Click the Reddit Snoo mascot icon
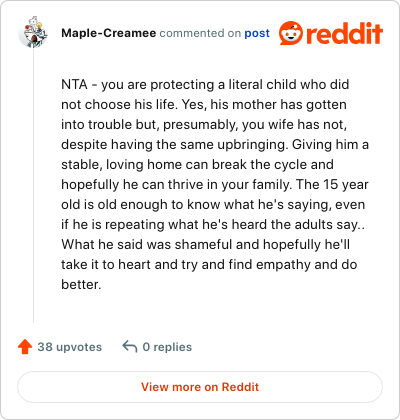Screen dimensions: 400x420 click(291, 33)
